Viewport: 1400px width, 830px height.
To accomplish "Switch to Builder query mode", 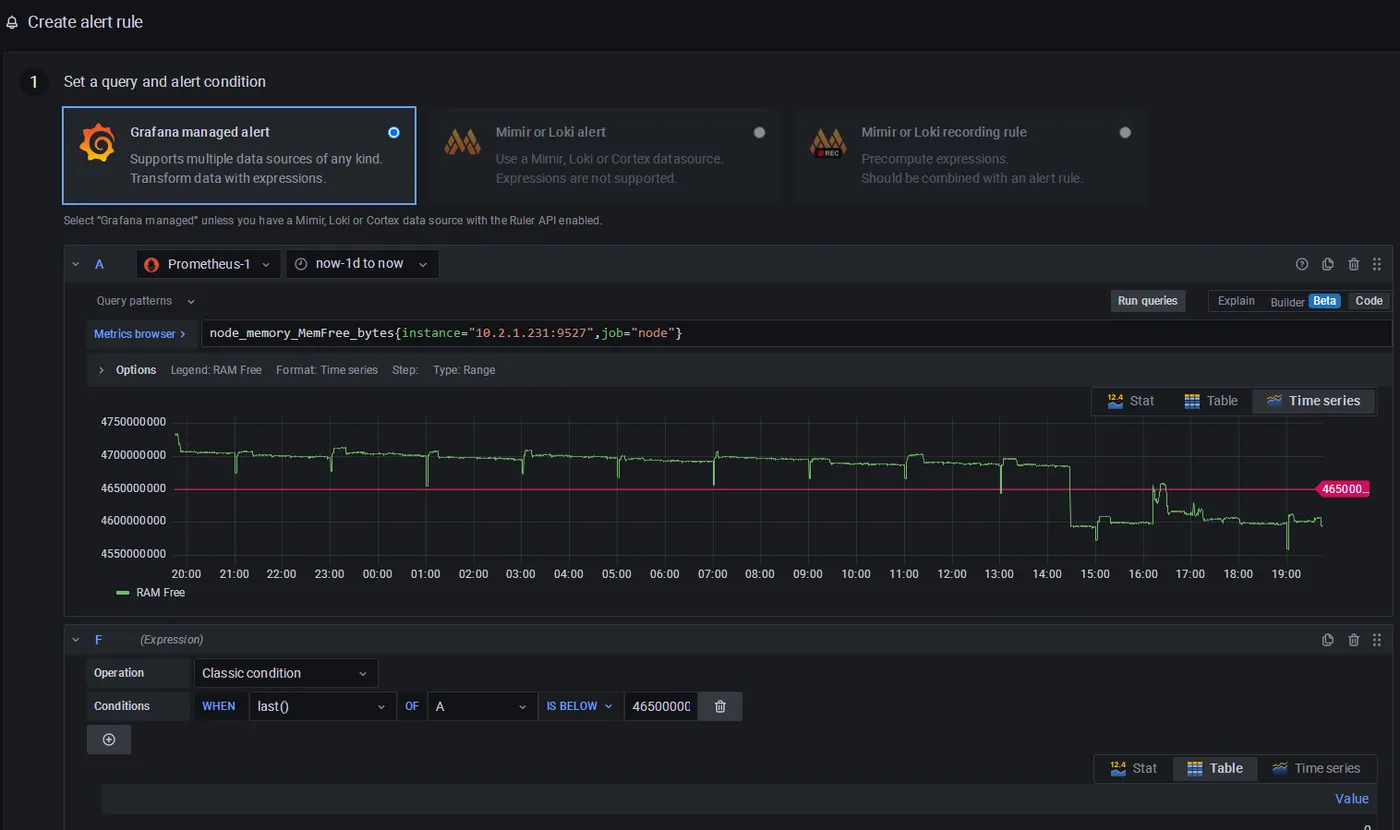I will tap(1287, 301).
